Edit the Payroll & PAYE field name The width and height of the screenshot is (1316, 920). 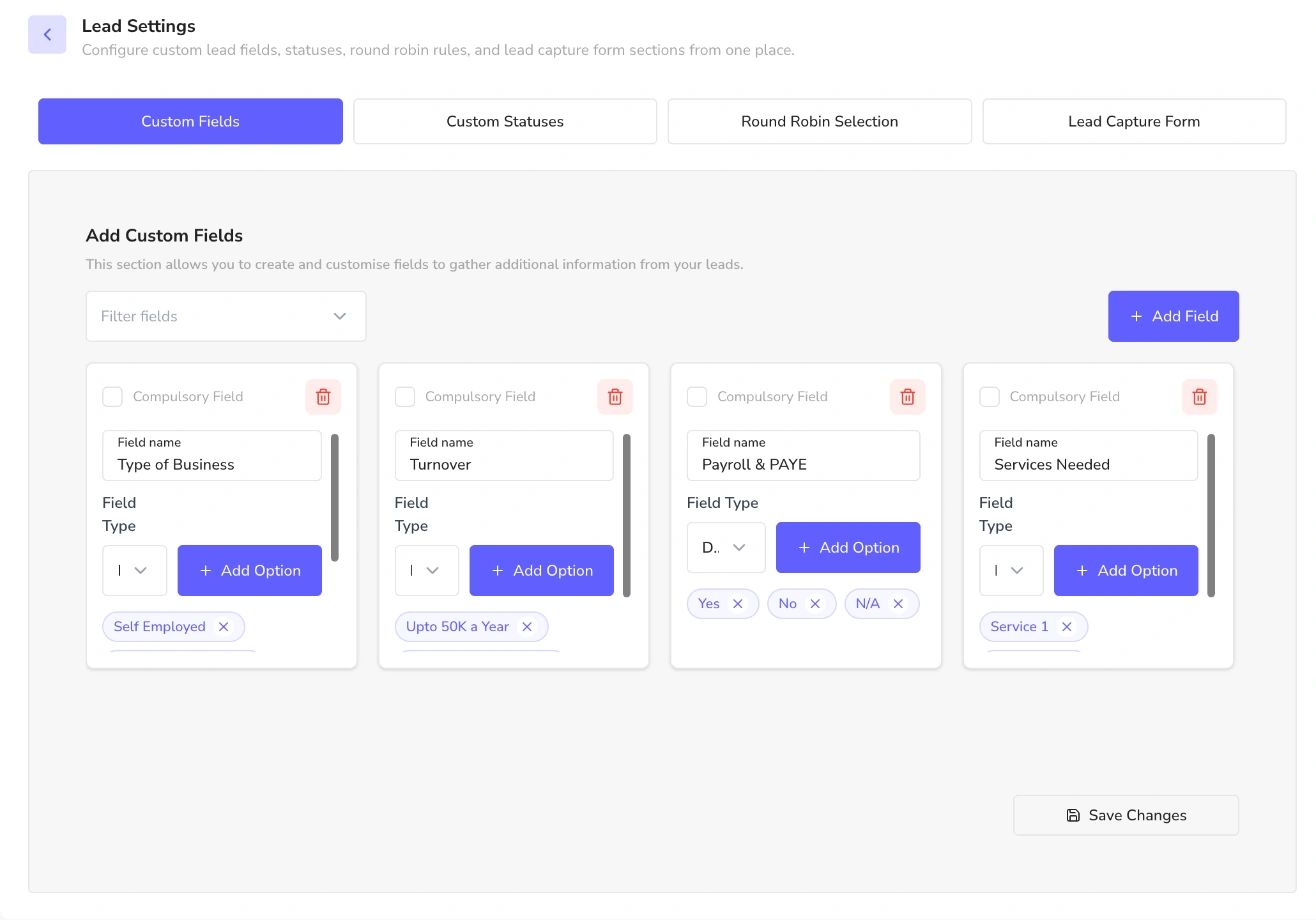(803, 456)
